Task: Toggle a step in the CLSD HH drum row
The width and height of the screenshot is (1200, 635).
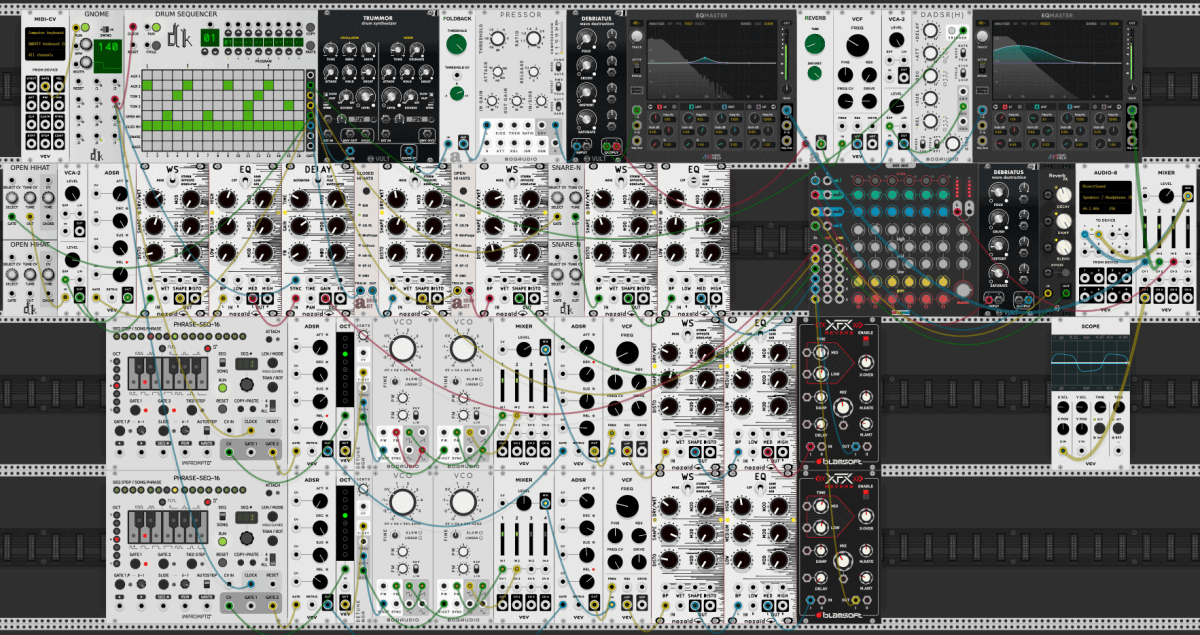Action: (x=148, y=125)
